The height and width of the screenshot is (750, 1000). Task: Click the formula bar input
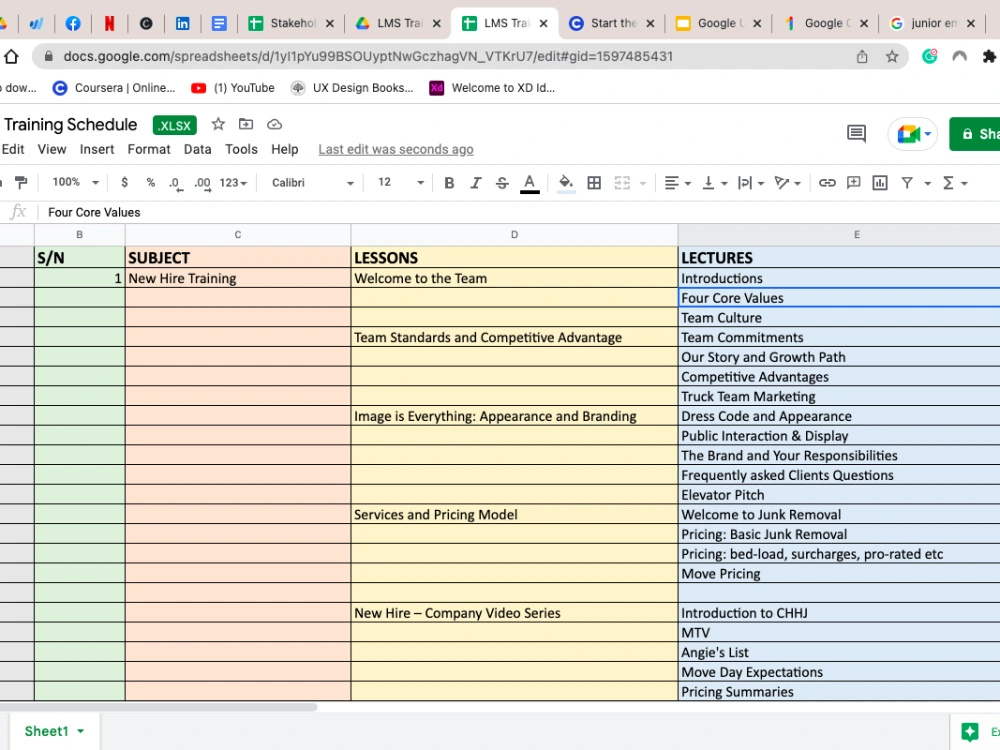tap(517, 212)
